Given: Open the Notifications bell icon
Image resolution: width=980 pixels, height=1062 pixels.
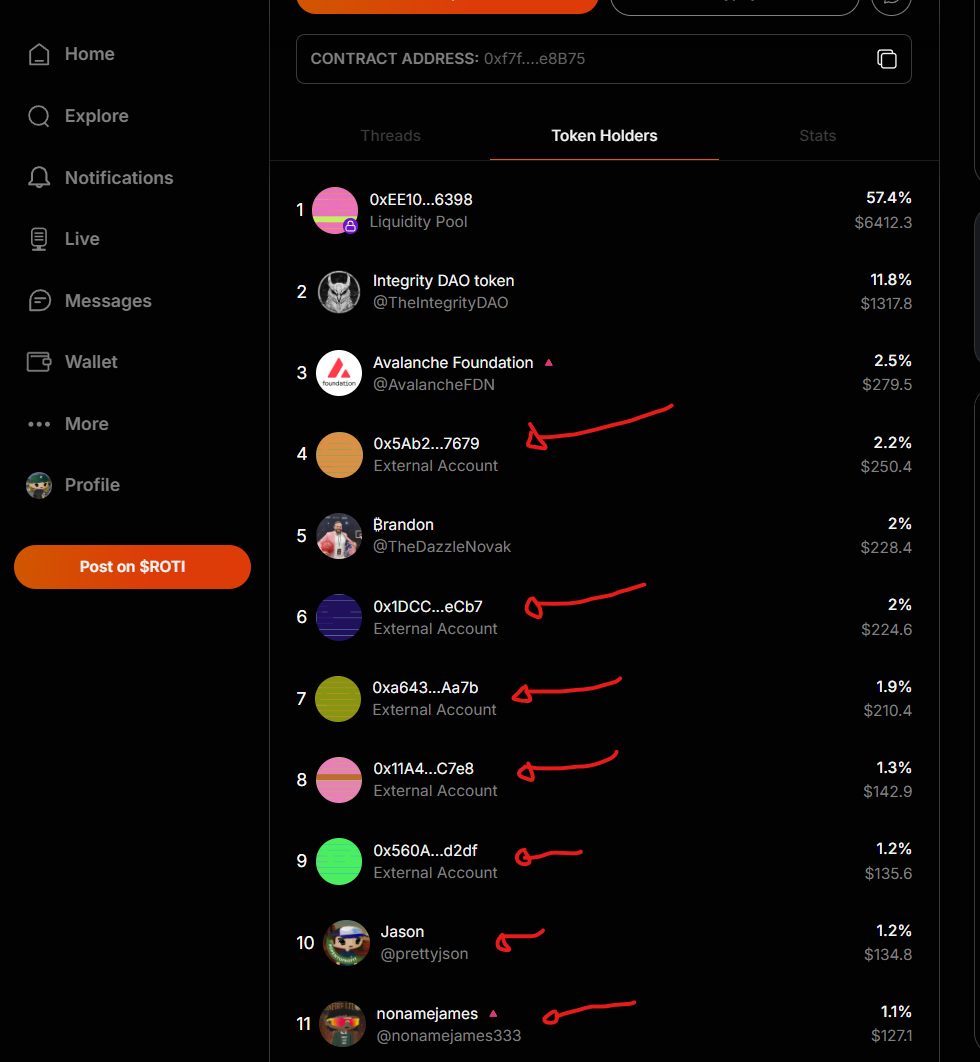Looking at the screenshot, I should [39, 178].
